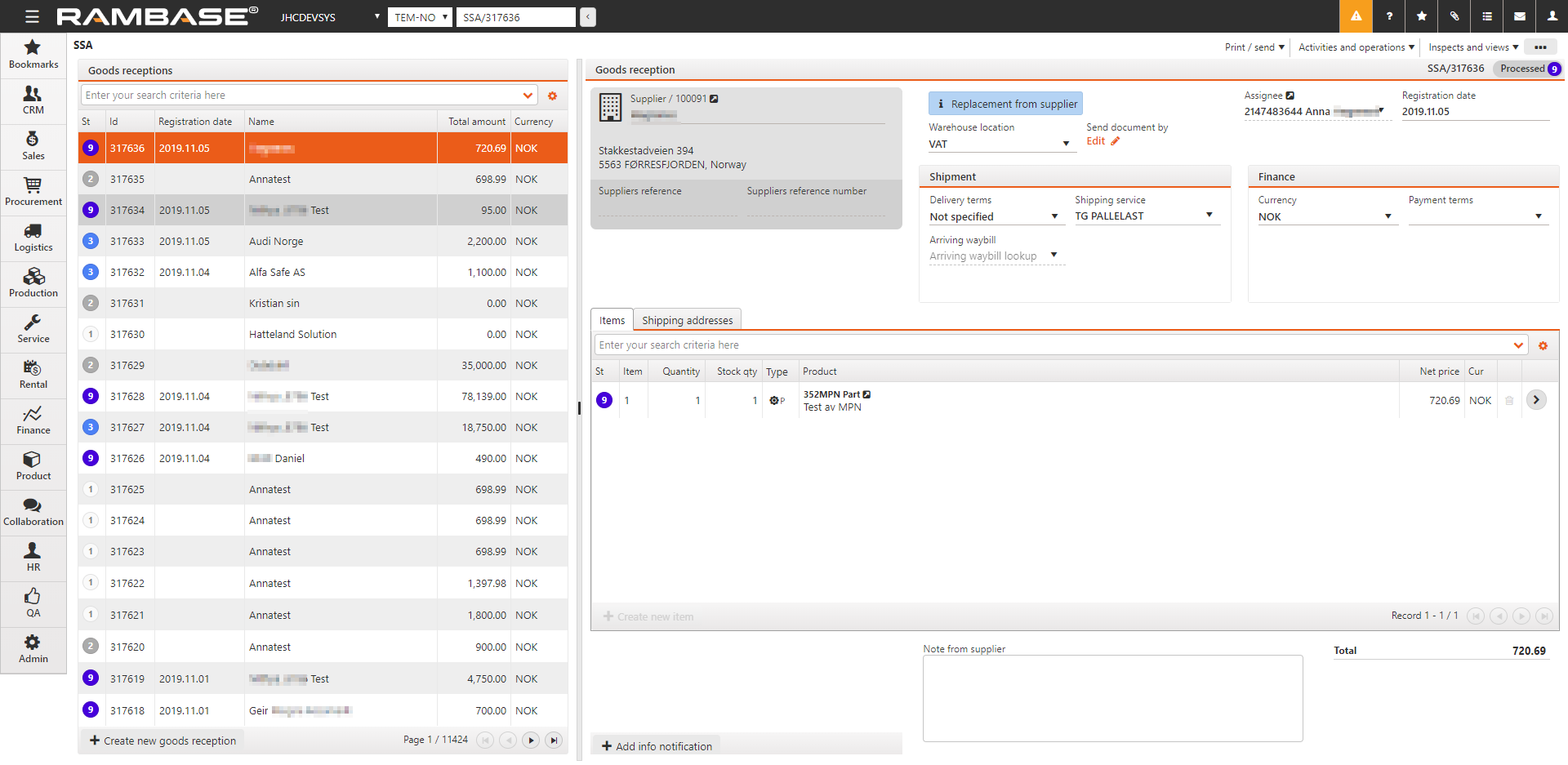Click the Edit pencil for send document
1568x765 pixels.
[x=1115, y=141]
